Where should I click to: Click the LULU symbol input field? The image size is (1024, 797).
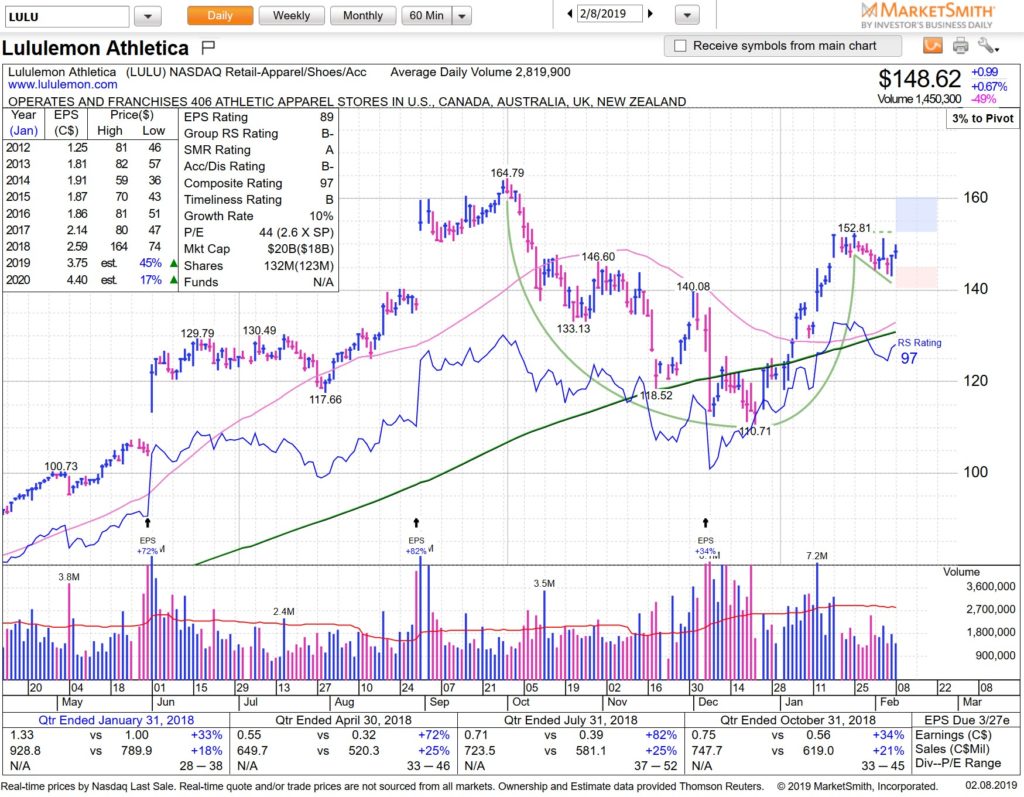coord(67,16)
